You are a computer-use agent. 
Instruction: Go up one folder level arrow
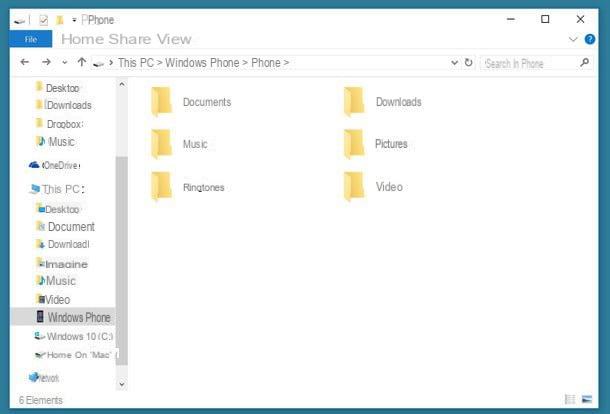[x=82, y=62]
